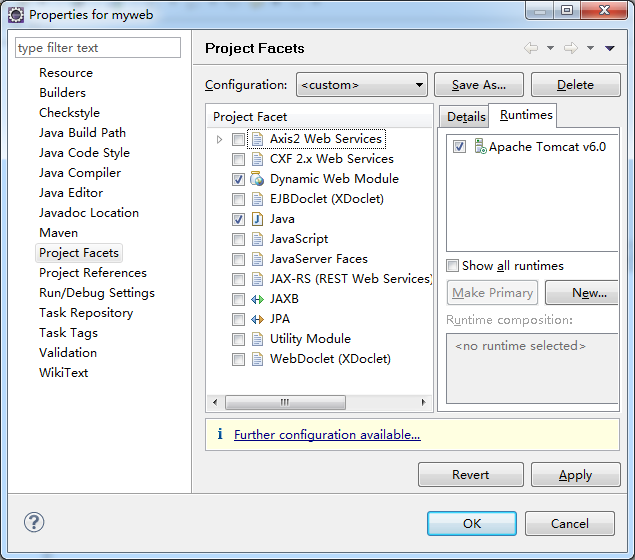Click the facet list scroll left arrow
This screenshot has height=560, width=635.
[x=215, y=402]
